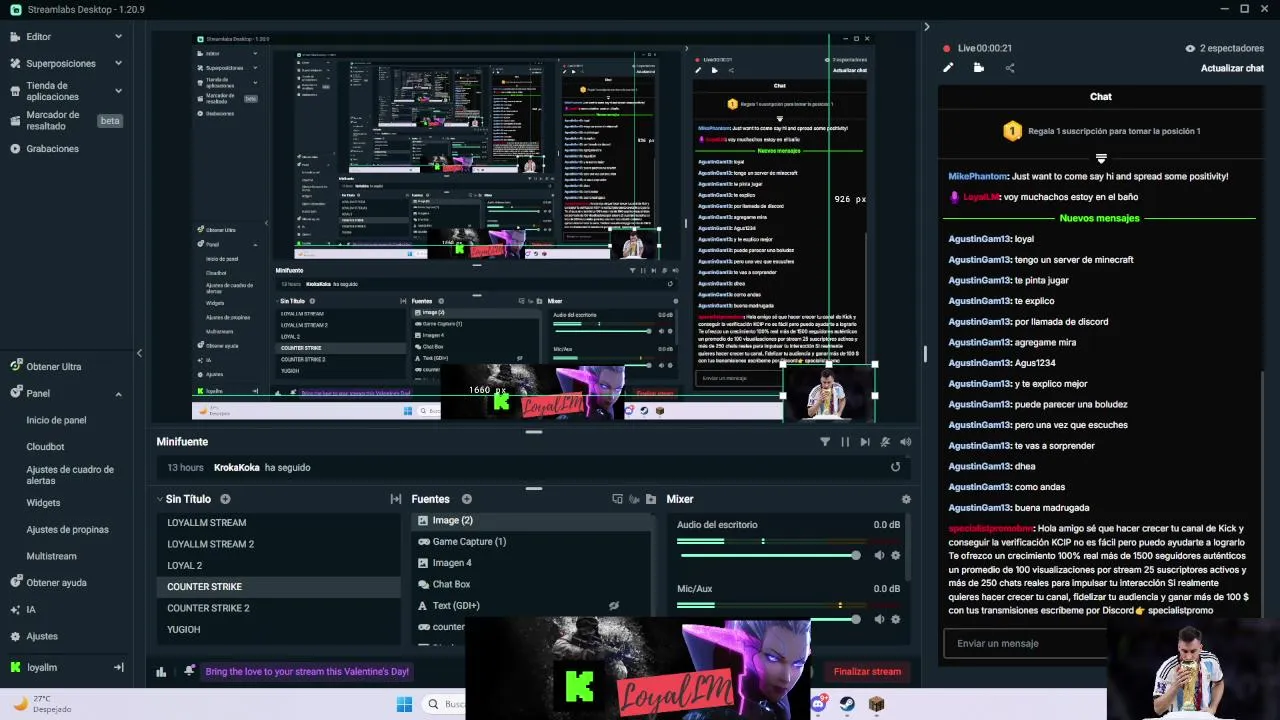Pause the alert queue in Minifuente

pyautogui.click(x=845, y=442)
